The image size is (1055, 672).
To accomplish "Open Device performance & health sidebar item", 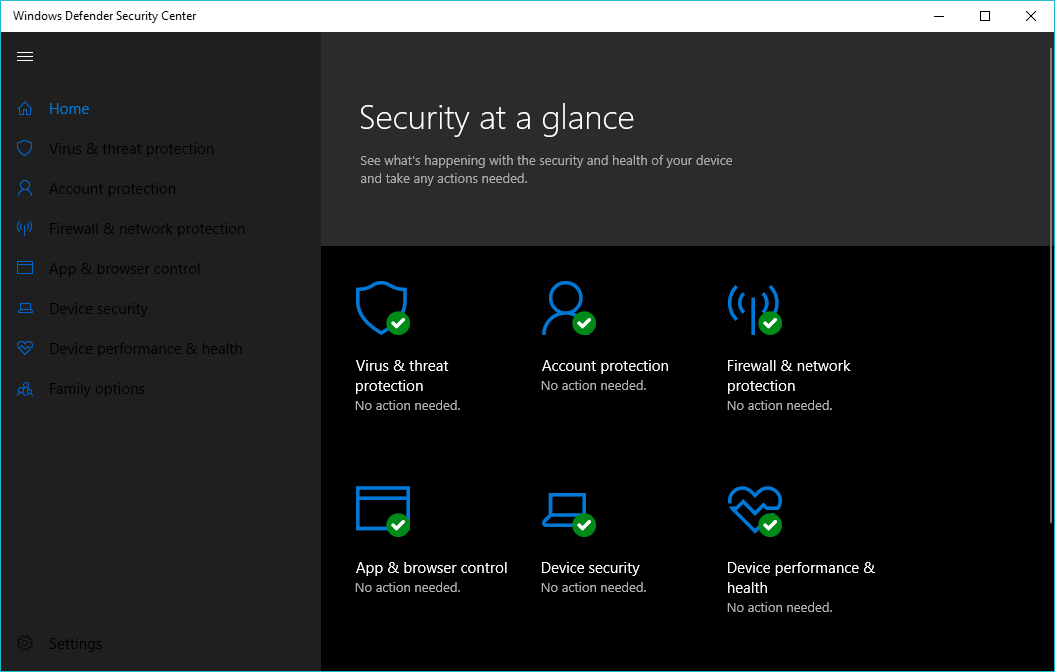I will click(146, 349).
